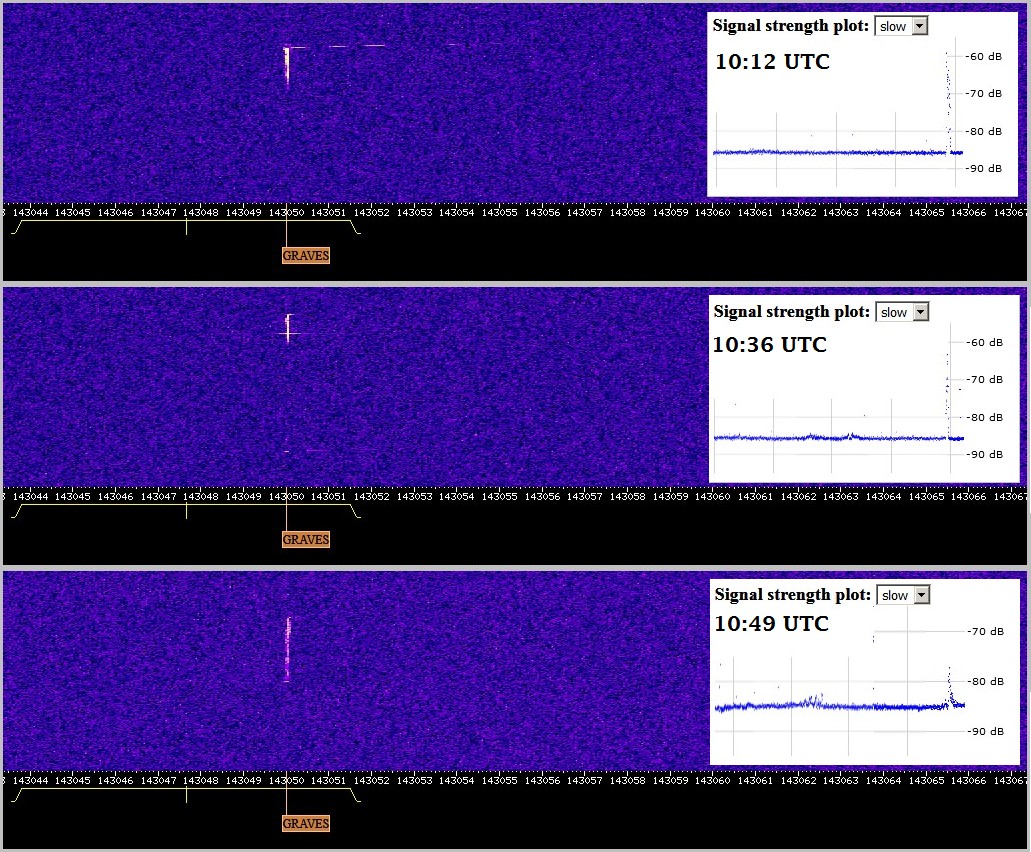The height and width of the screenshot is (852, 1031).
Task: Click the '-60 dB' label in the 10:12 UTC plot
Action: pyautogui.click(x=984, y=57)
